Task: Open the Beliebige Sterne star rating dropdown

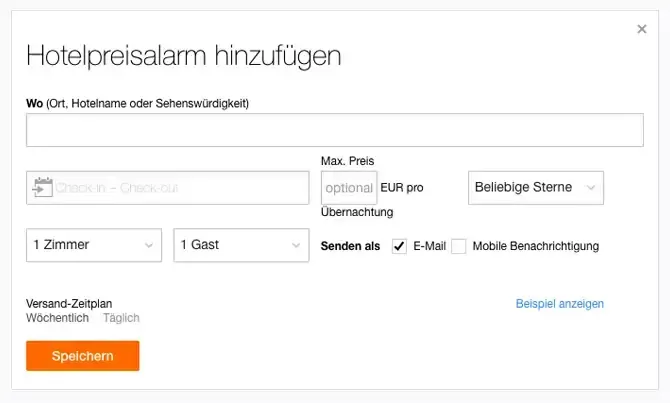Action: point(535,187)
